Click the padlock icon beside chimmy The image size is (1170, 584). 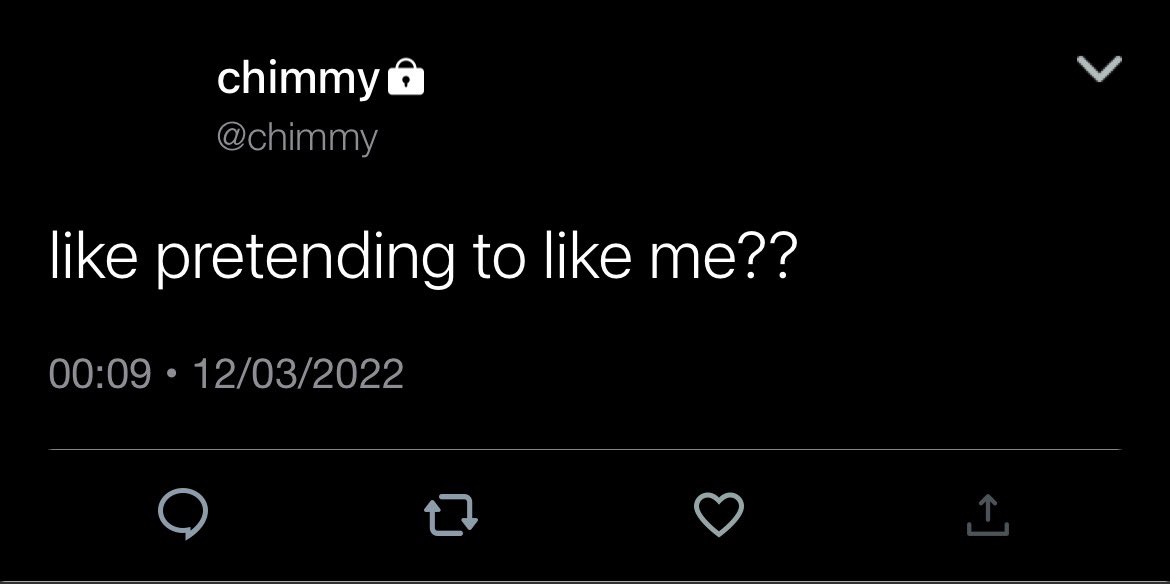coord(406,77)
